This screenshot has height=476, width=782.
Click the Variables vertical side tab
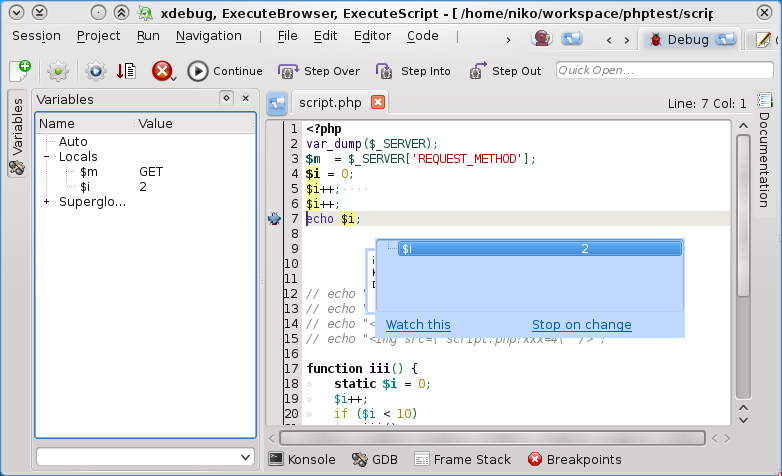17,134
